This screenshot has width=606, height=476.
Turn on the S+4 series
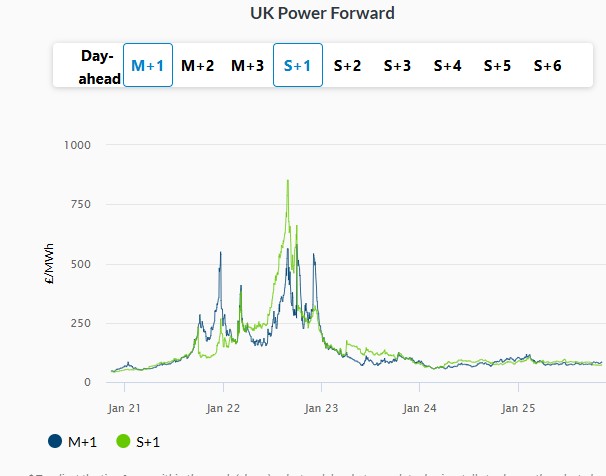click(447, 66)
